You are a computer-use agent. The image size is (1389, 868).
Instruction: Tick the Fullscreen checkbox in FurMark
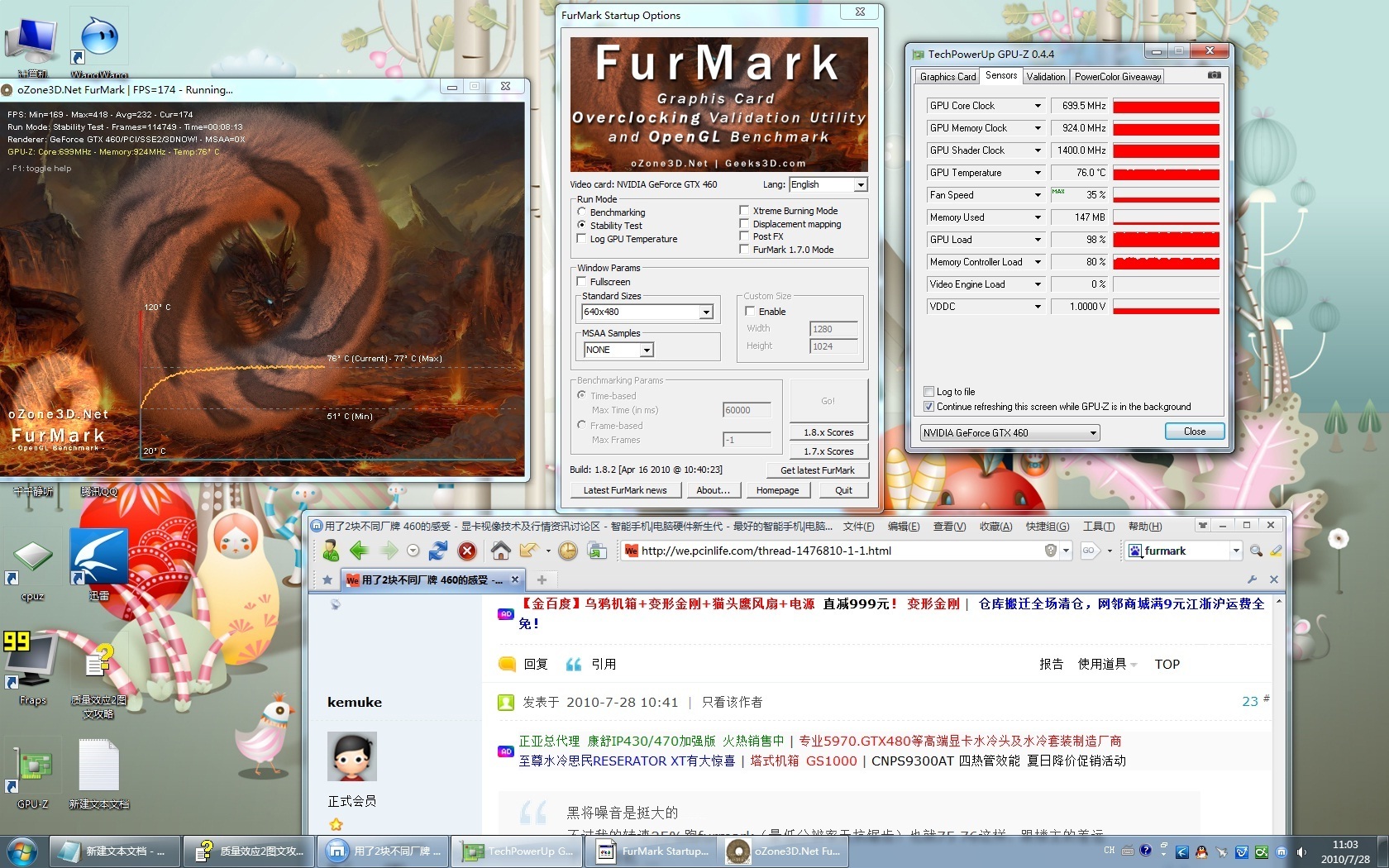(x=582, y=282)
